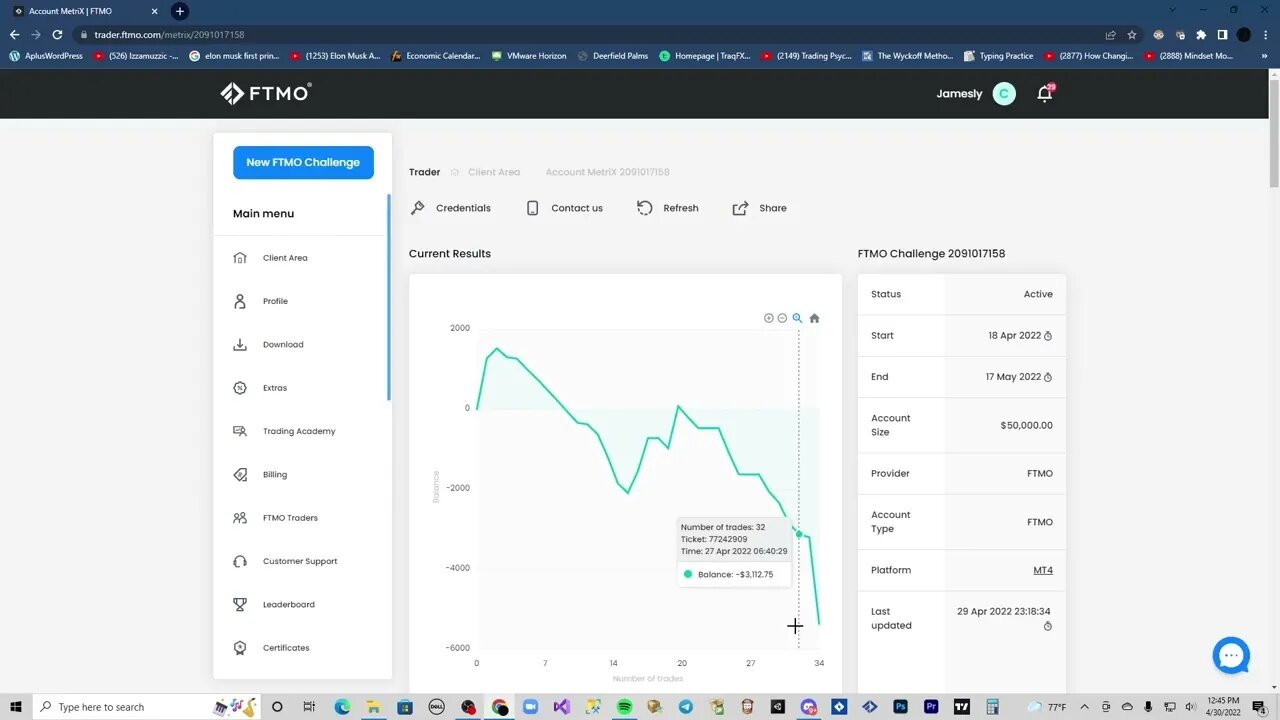Viewport: 1280px width, 720px height.
Task: Reload the page with browser refresh
Action: click(x=57, y=34)
